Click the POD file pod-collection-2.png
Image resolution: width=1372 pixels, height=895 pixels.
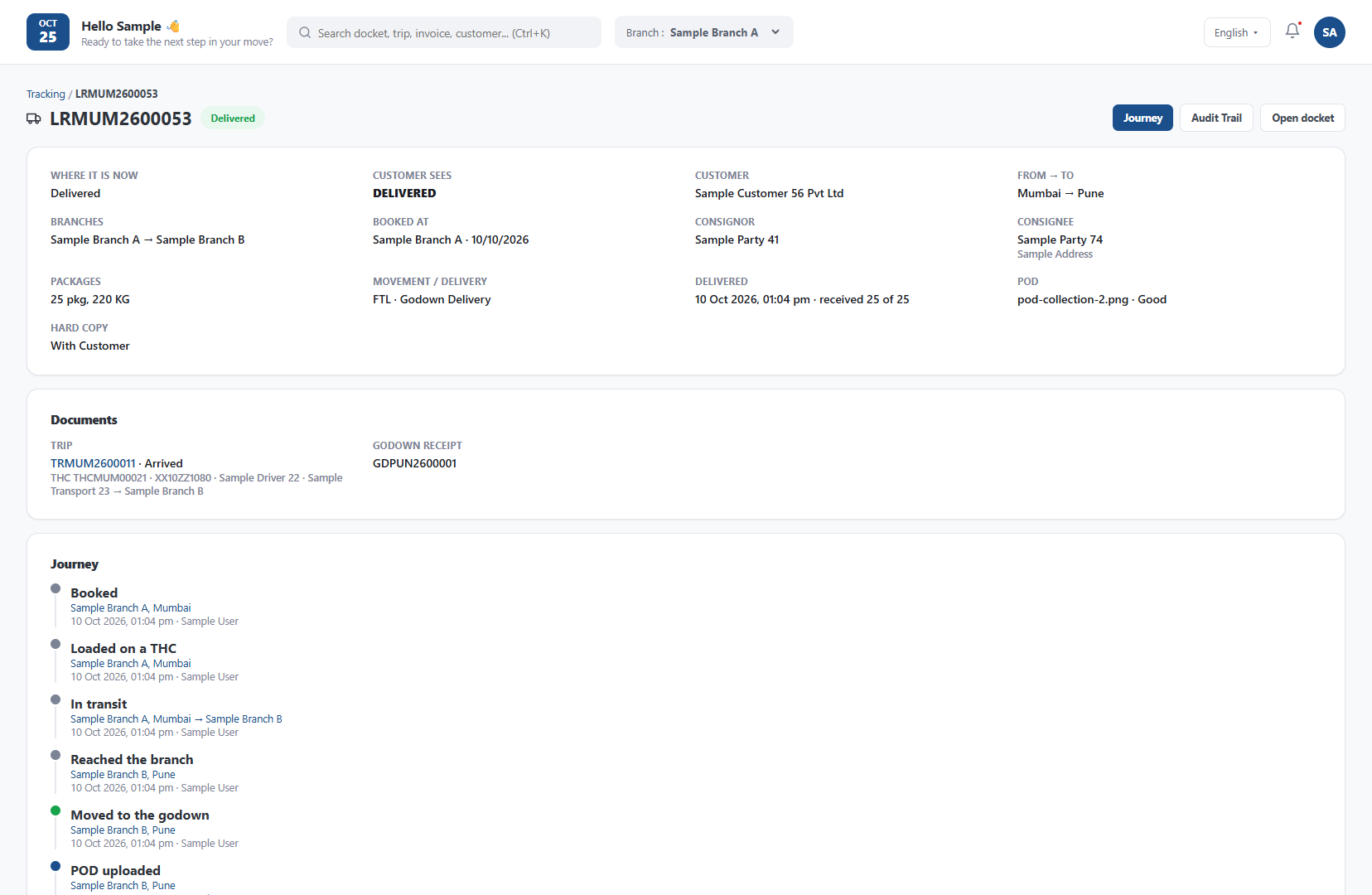click(x=1073, y=299)
